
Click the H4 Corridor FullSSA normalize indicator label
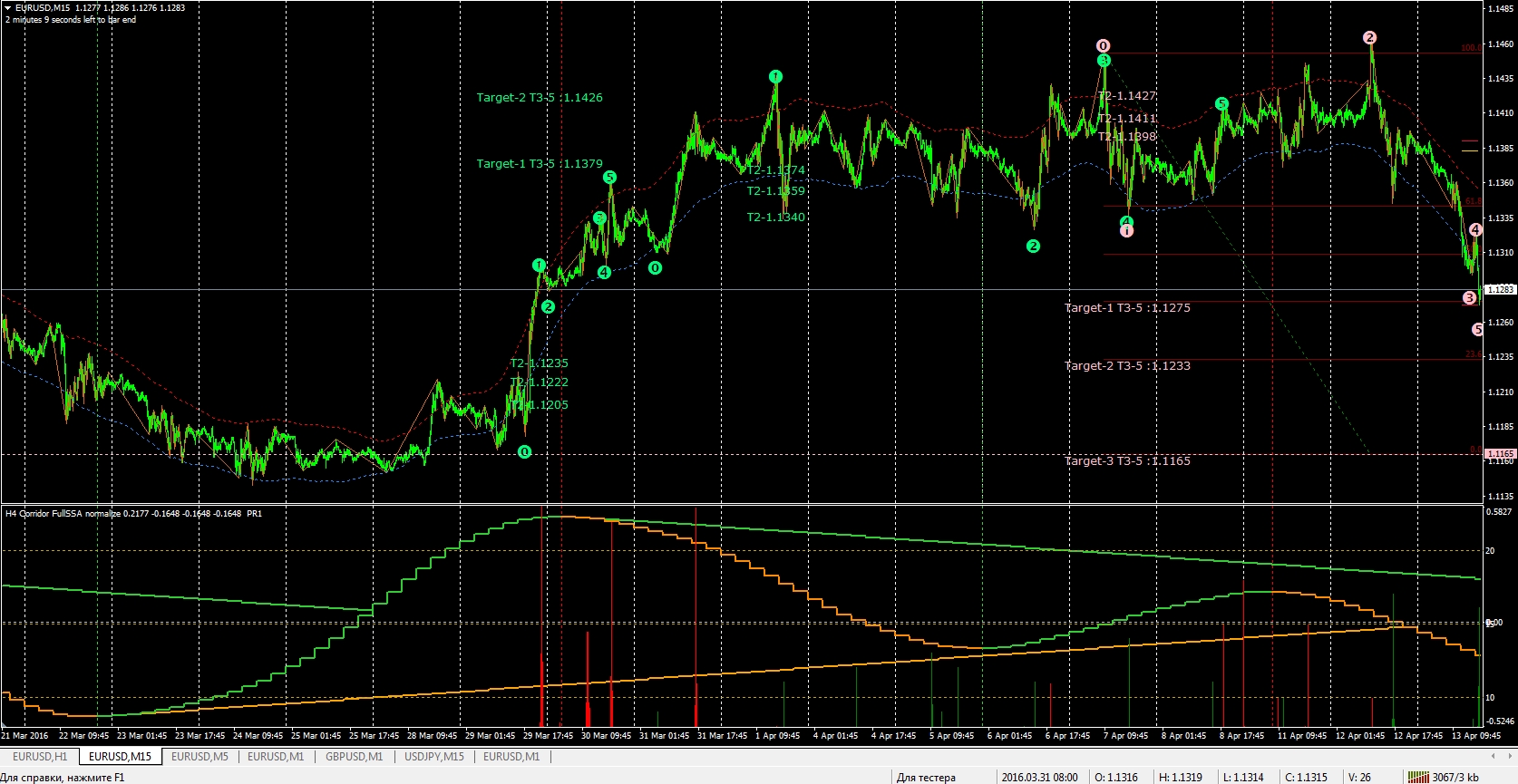133,514
